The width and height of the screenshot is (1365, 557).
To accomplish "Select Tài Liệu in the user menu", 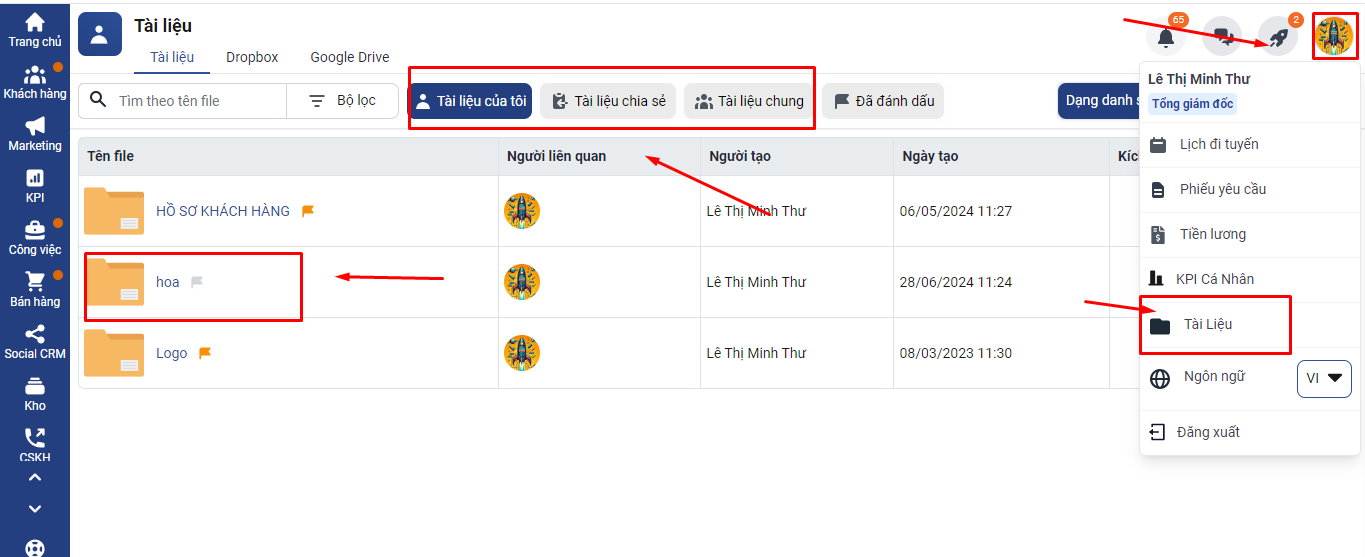I will pyautogui.click(x=1208, y=324).
